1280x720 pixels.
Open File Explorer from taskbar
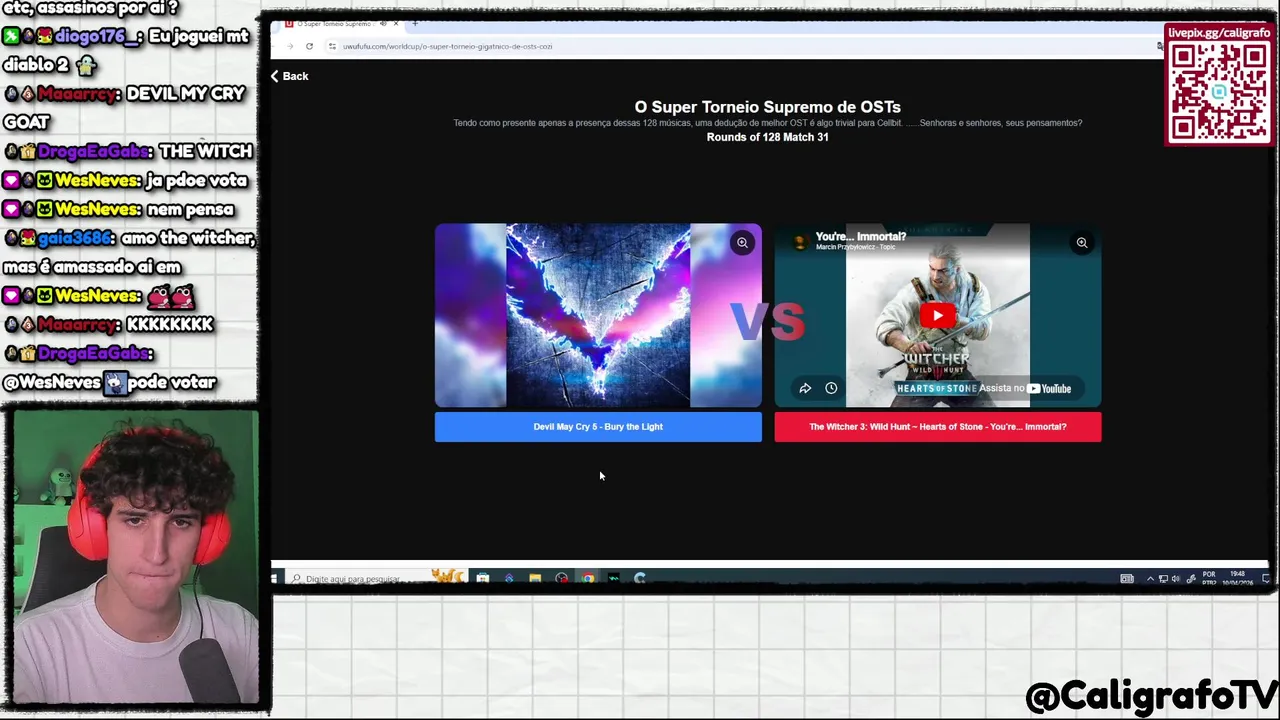[x=535, y=578]
